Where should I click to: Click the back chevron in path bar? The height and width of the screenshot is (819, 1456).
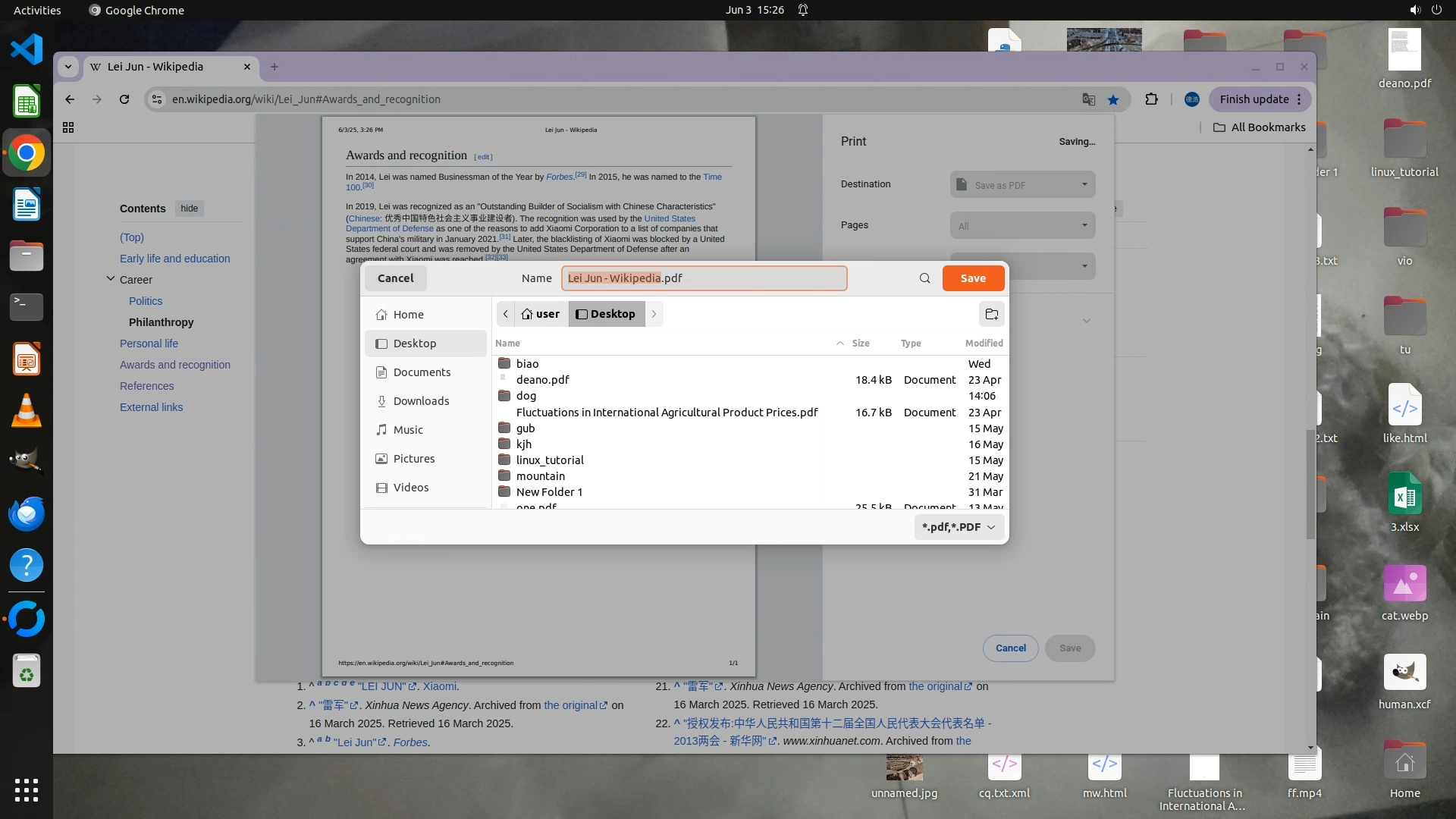pos(506,314)
